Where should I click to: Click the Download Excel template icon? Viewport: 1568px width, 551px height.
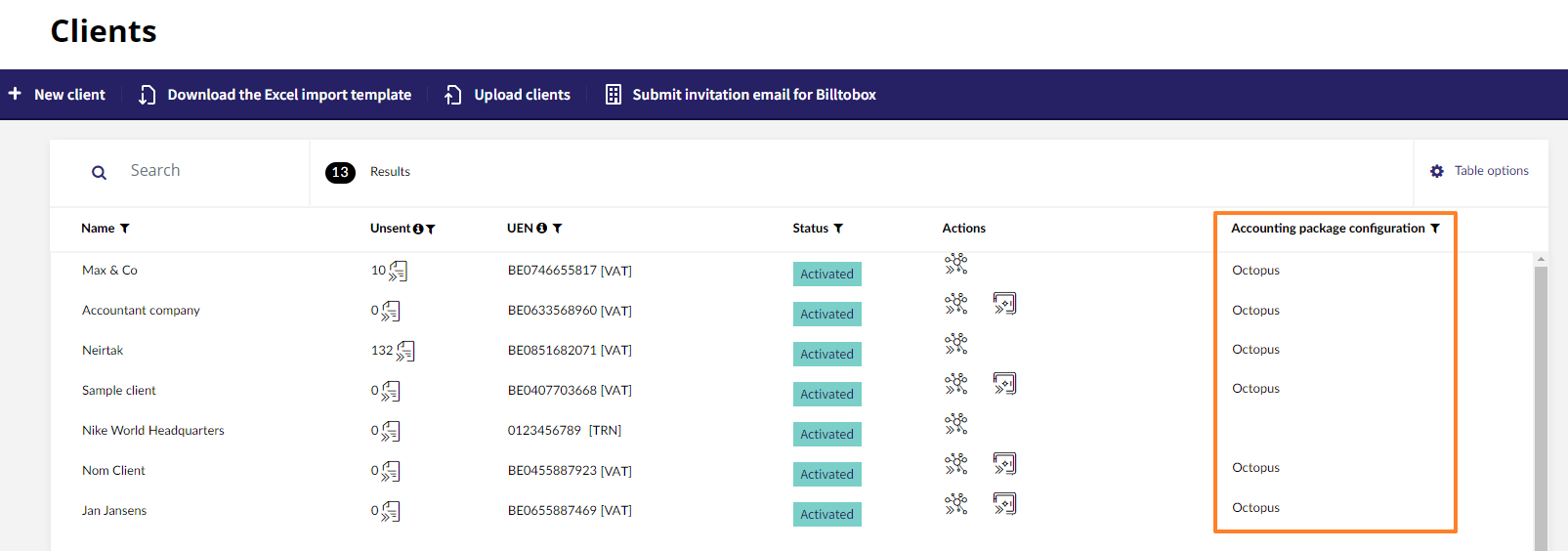tap(147, 95)
